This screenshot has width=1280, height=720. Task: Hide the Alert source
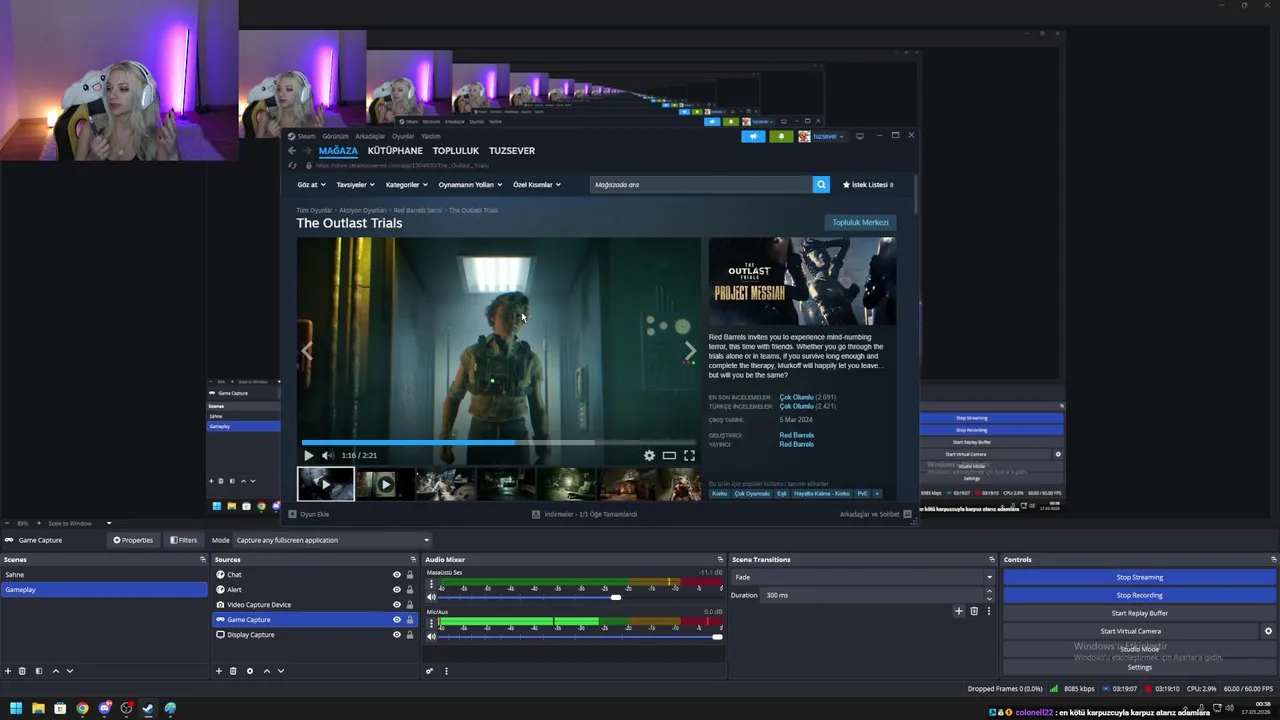click(397, 590)
